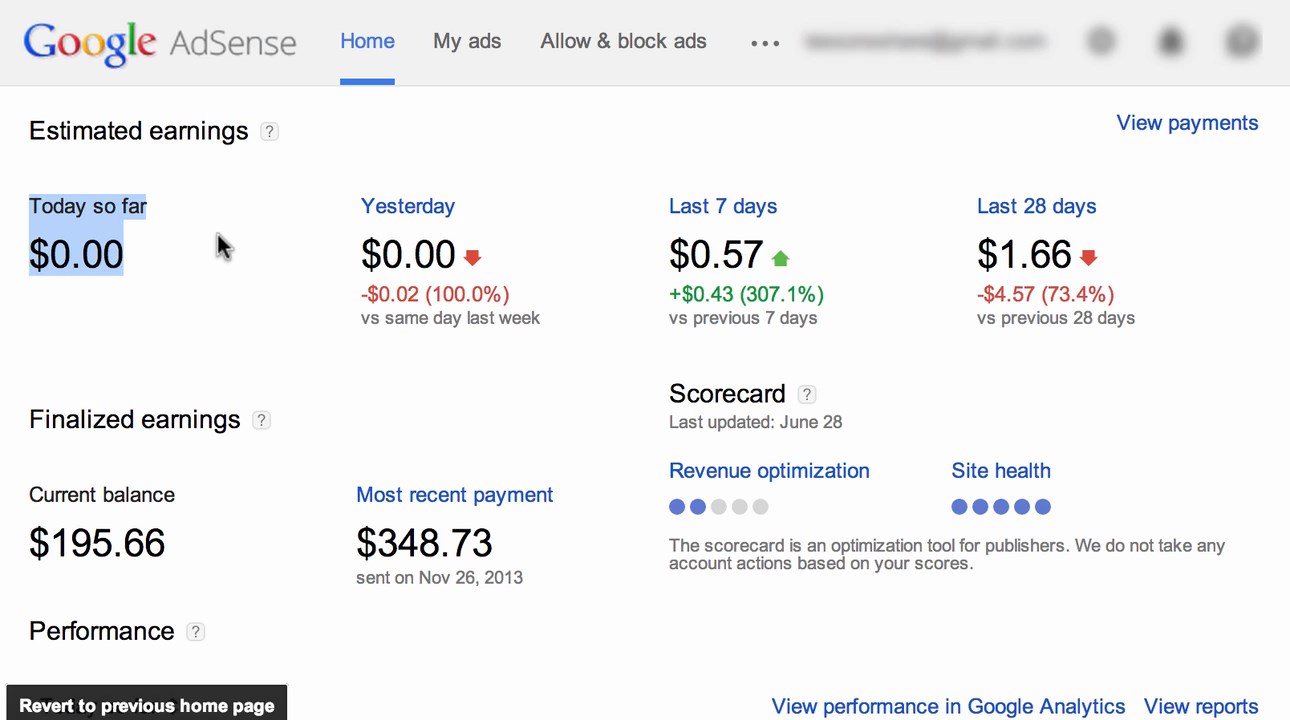Open help icon beside Finalized earnings
This screenshot has width=1290, height=720.
click(261, 420)
